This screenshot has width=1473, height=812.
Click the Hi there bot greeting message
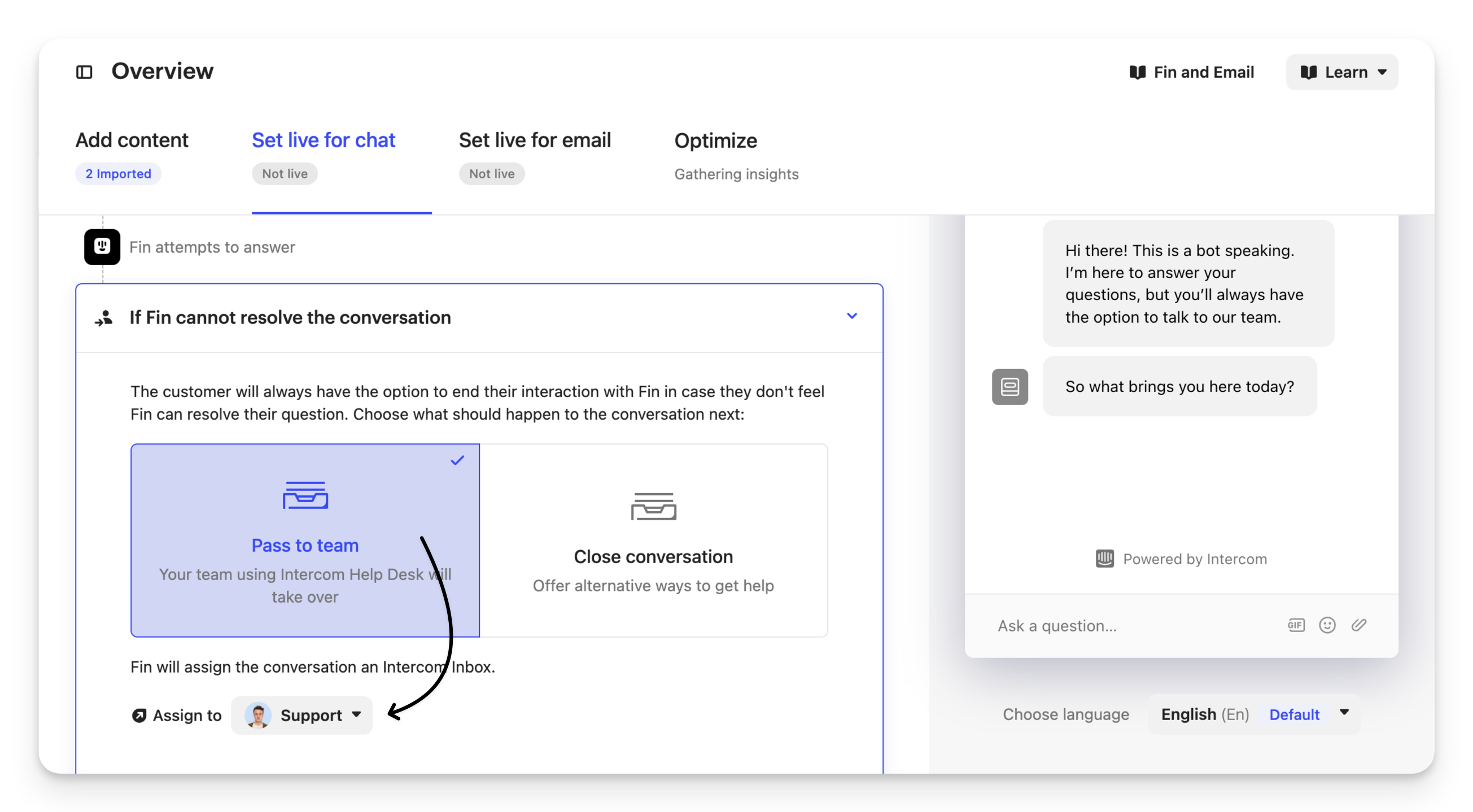pyautogui.click(x=1188, y=283)
